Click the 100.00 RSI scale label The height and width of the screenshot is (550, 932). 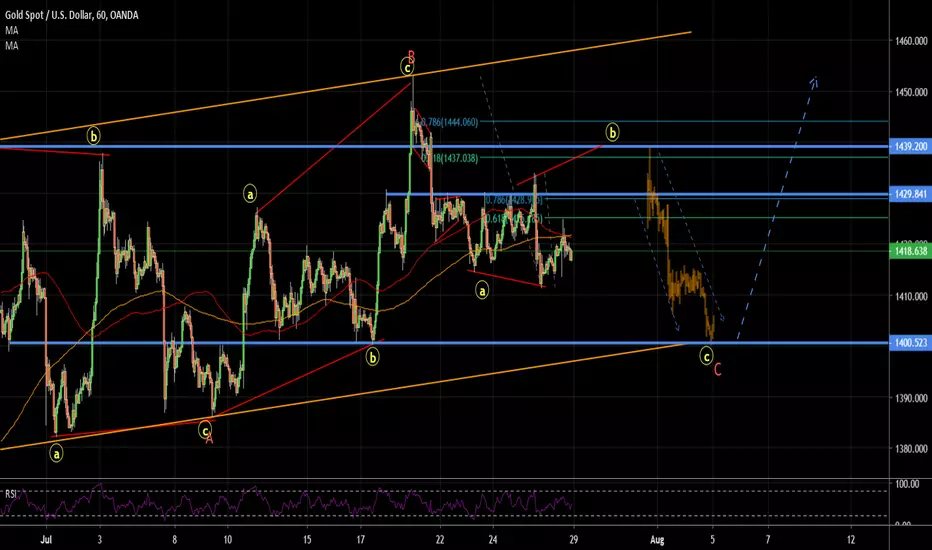[x=908, y=484]
